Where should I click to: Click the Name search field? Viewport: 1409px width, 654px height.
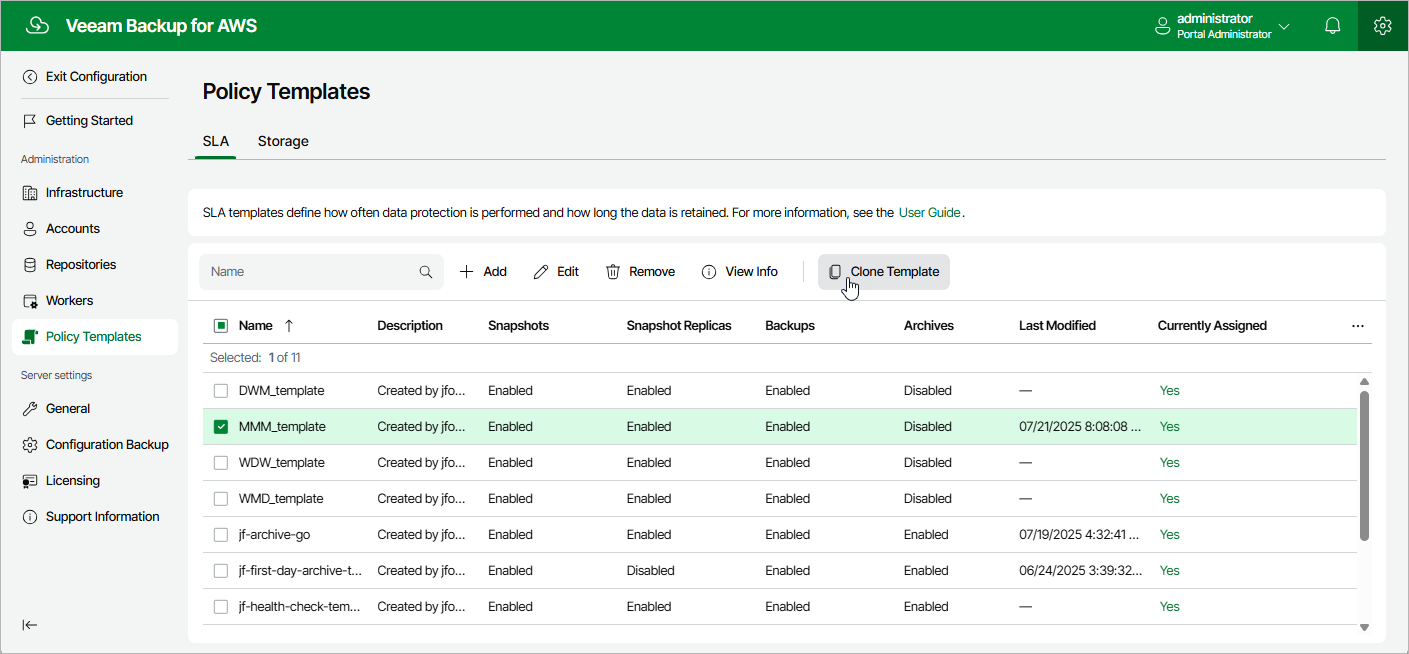point(310,272)
